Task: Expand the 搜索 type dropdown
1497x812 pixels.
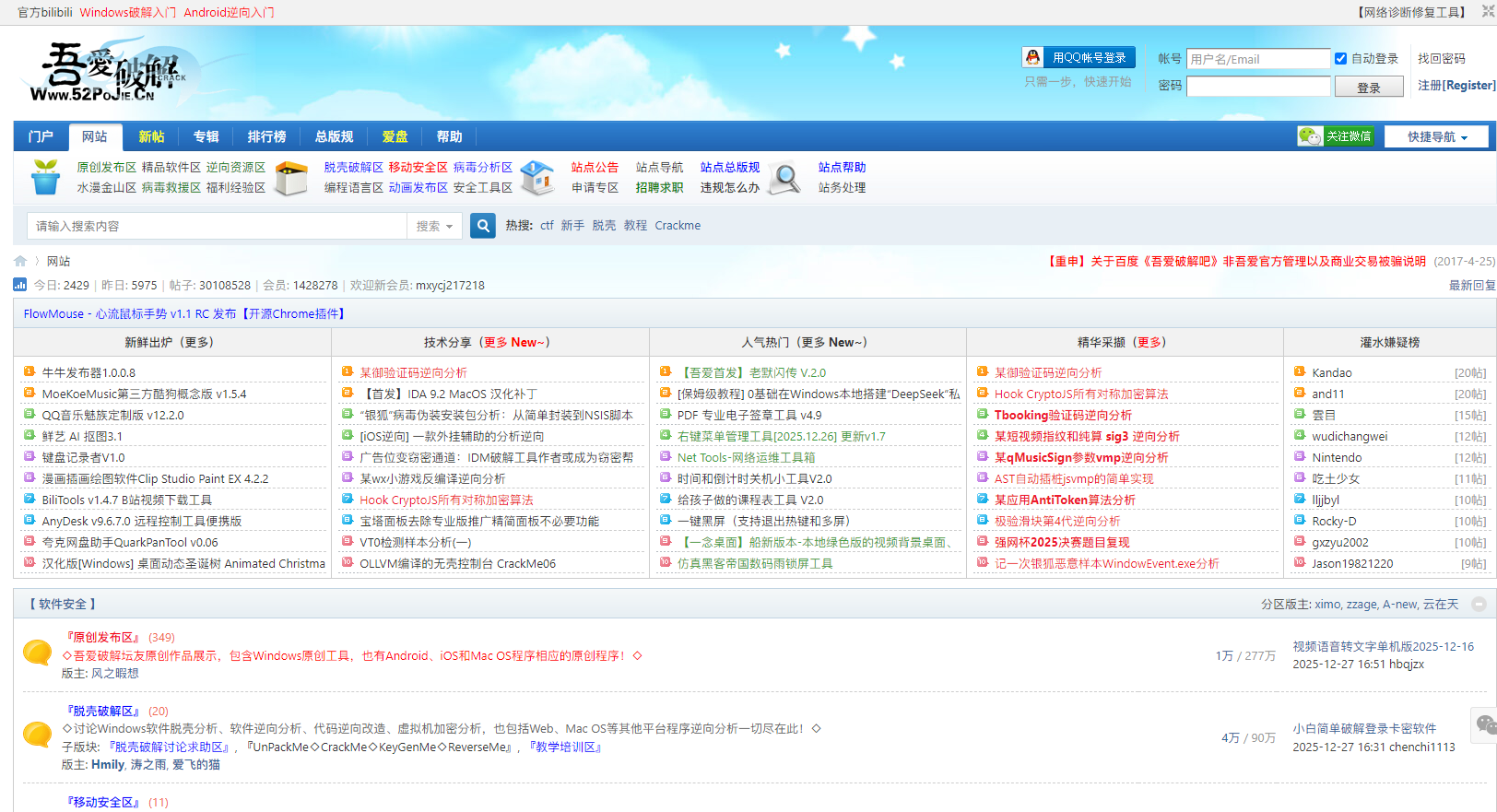Action: tap(434, 226)
